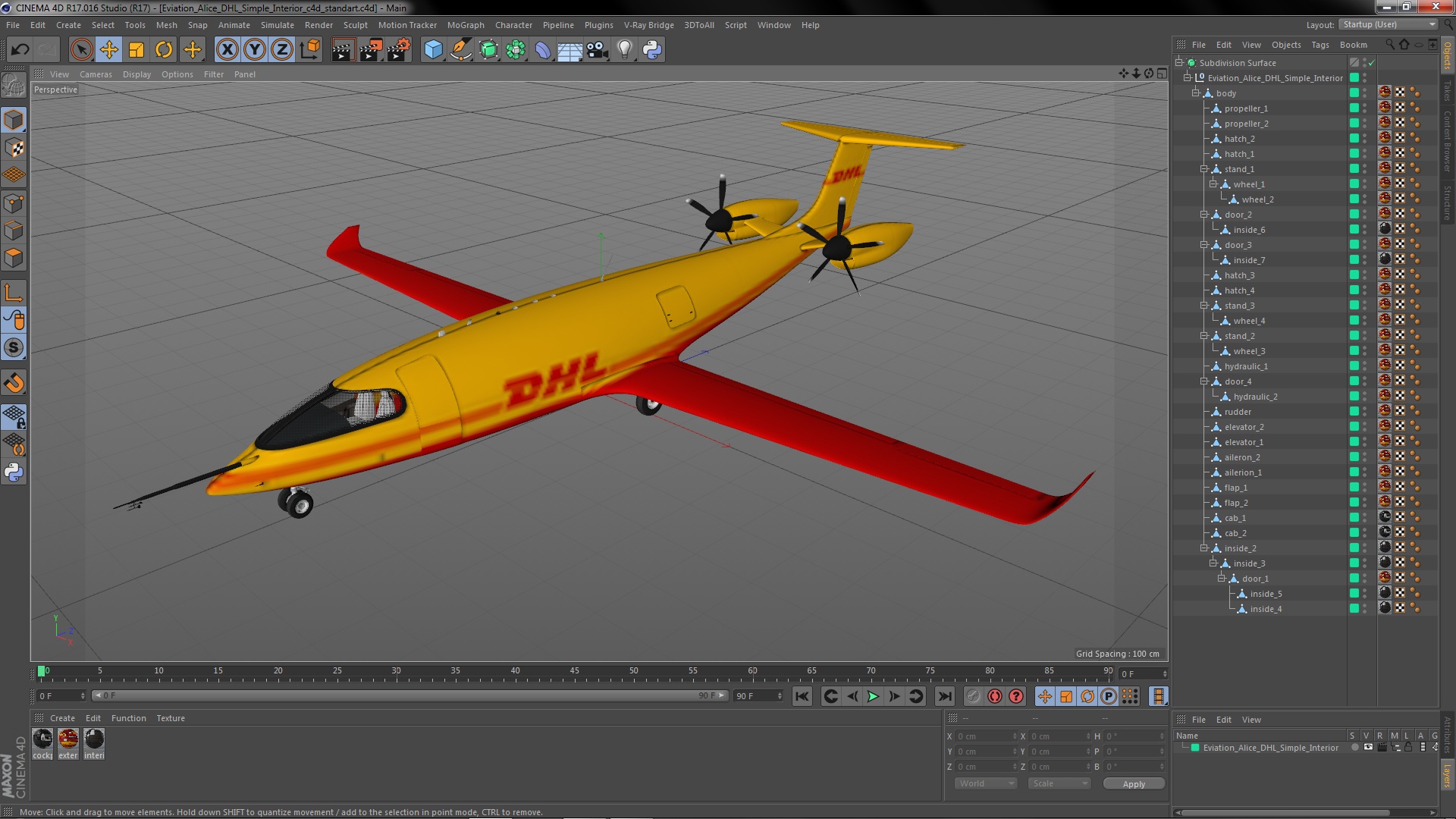This screenshot has width=1456, height=819.
Task: Collapse the Subdivision Surface tree node
Action: [1179, 63]
